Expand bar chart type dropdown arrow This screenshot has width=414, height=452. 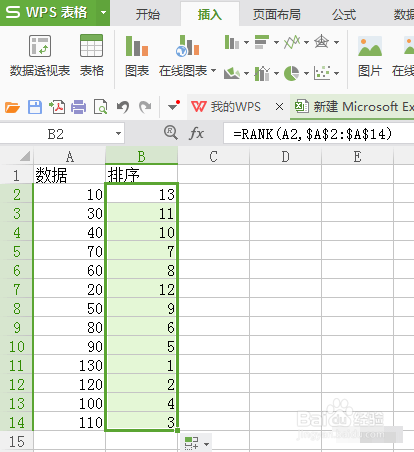pyautogui.click(x=276, y=42)
